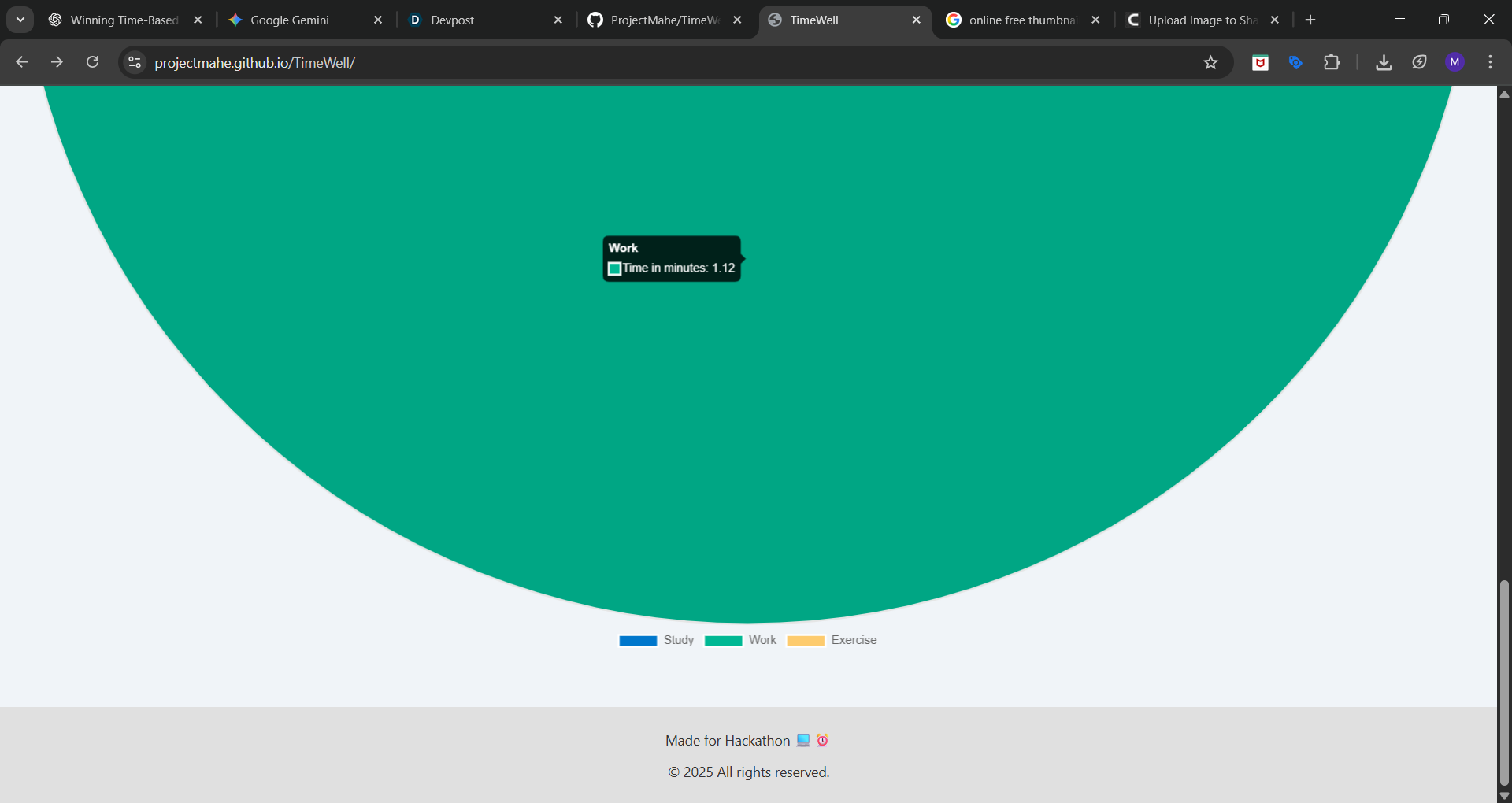This screenshot has width=1512, height=803.
Task: Open the profile avatar M
Action: [1455, 62]
